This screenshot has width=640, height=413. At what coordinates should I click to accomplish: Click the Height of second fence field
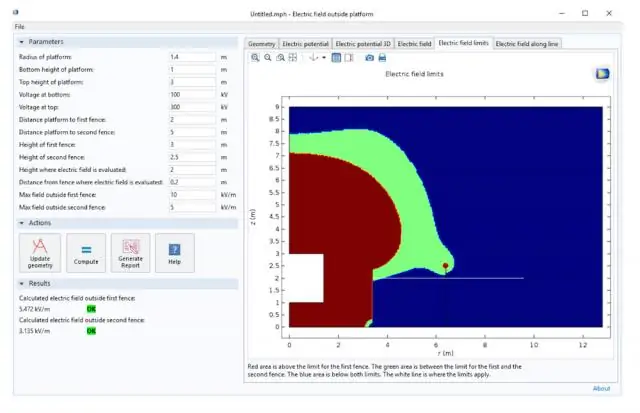[192, 157]
